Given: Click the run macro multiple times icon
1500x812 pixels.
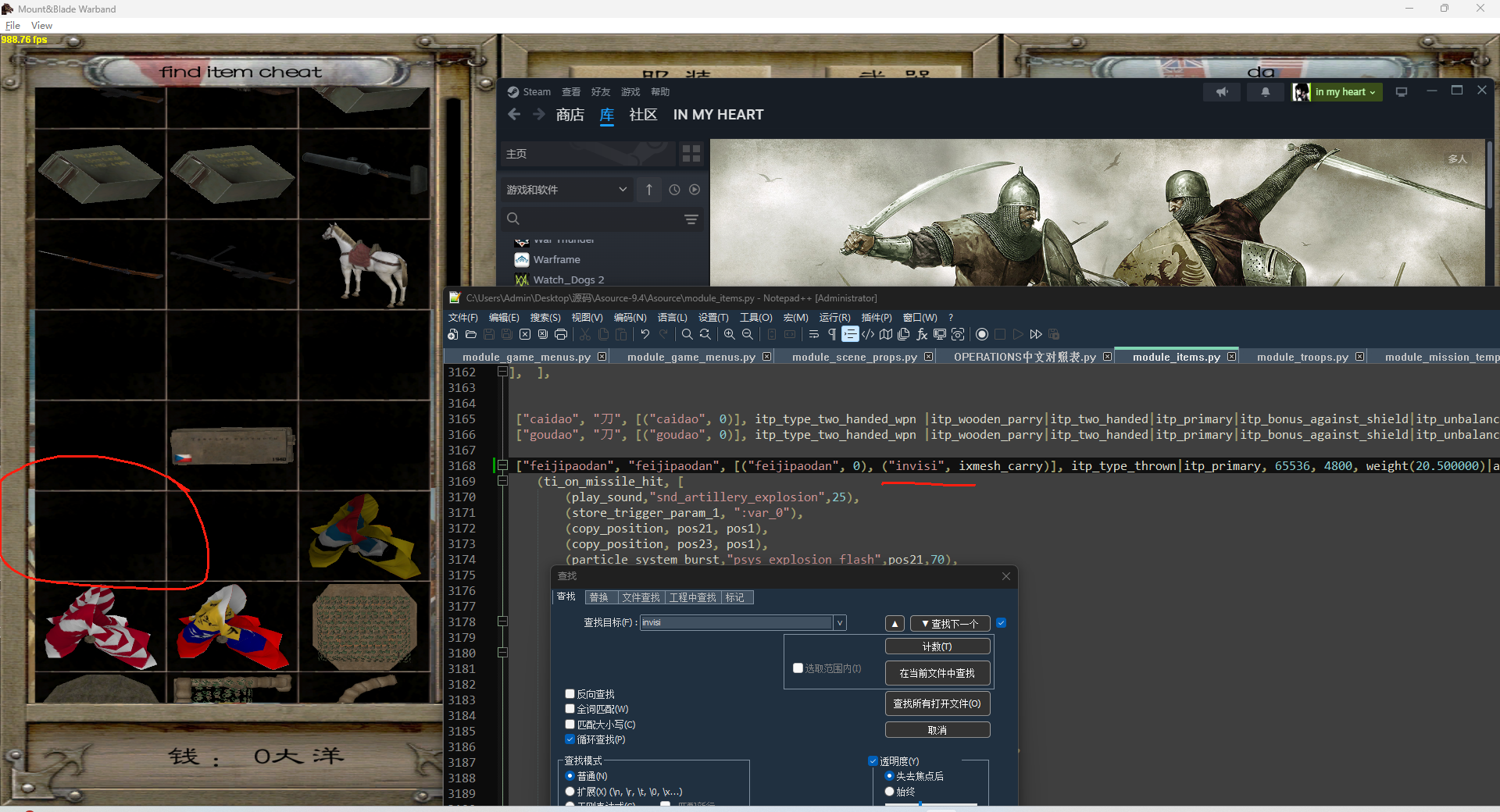Looking at the screenshot, I should 1036,334.
